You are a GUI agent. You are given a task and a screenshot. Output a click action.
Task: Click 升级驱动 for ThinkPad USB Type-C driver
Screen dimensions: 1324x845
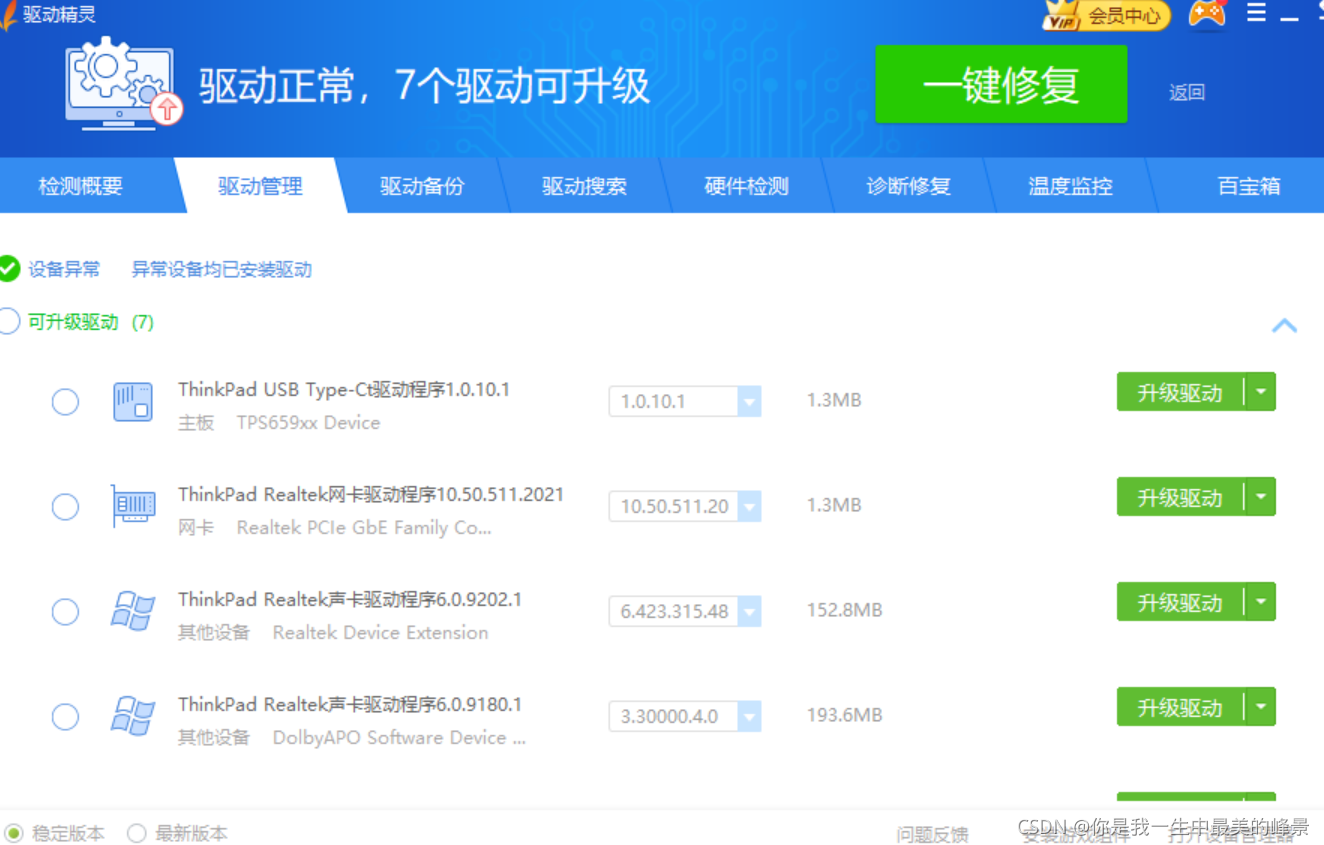(x=1180, y=392)
